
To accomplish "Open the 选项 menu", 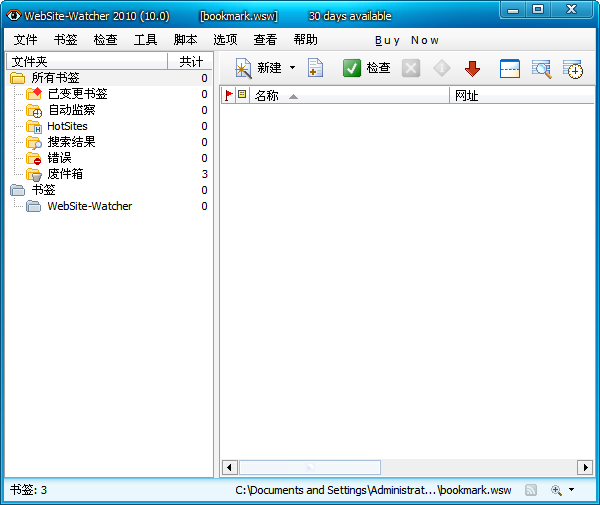I will (x=225, y=40).
